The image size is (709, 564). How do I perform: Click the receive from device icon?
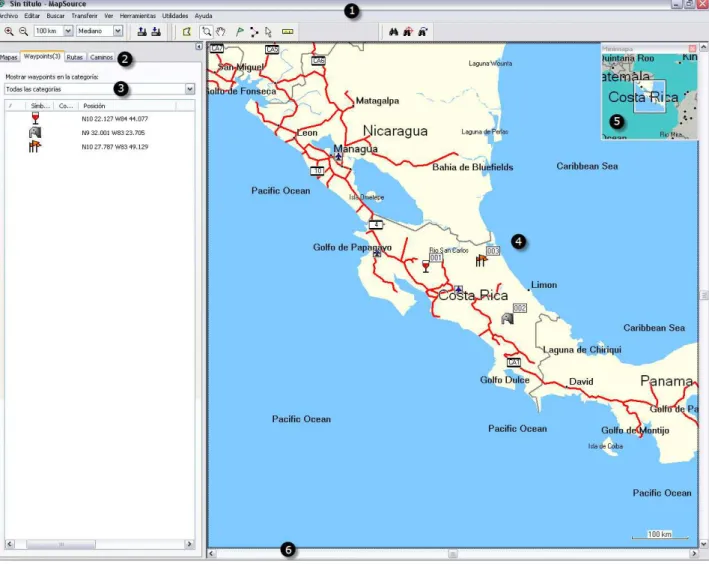tap(156, 31)
